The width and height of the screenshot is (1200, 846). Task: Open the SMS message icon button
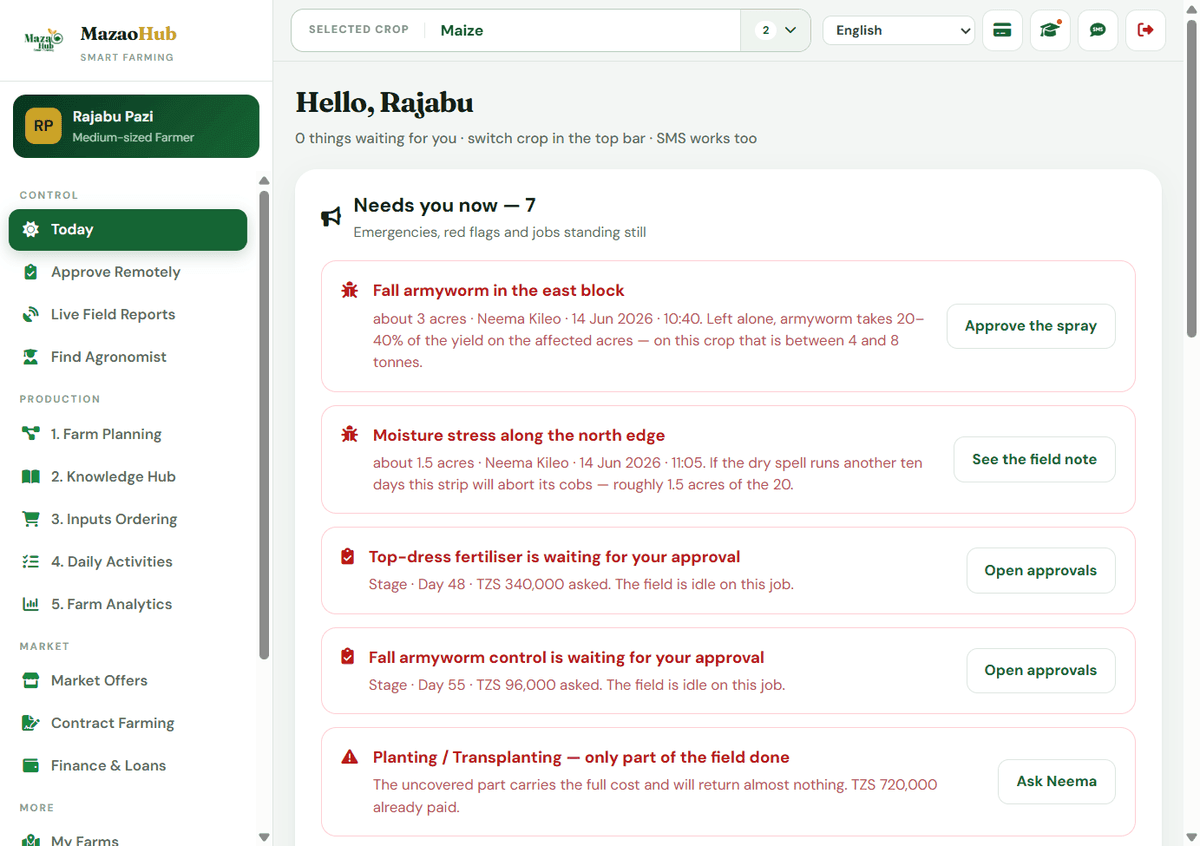[1098, 30]
